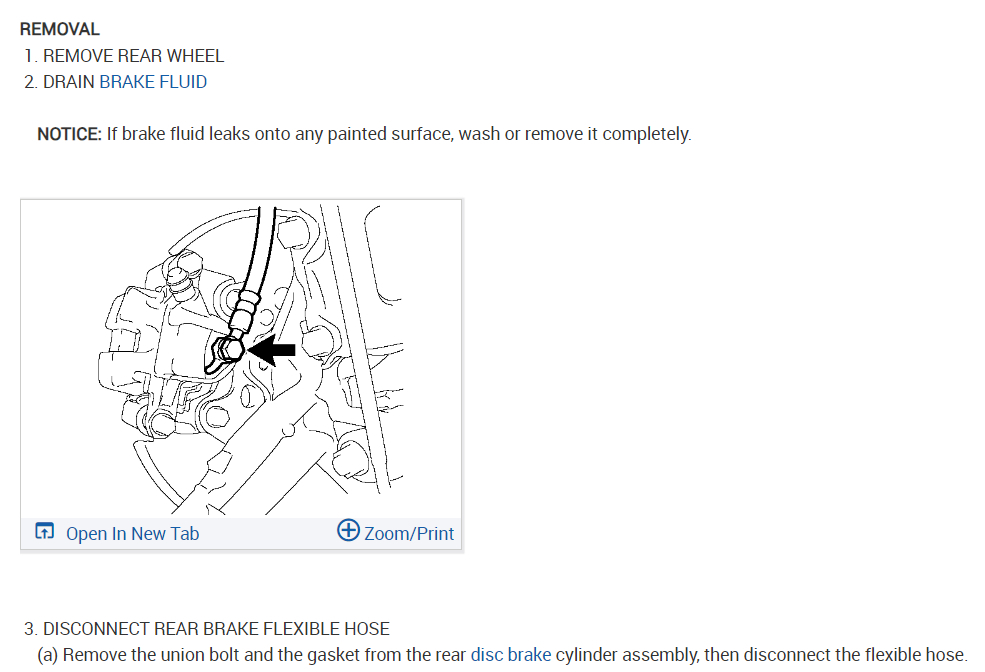This screenshot has width=985, height=672.
Task: Click the word DRAIN in step 2
Action: pyautogui.click(x=68, y=82)
